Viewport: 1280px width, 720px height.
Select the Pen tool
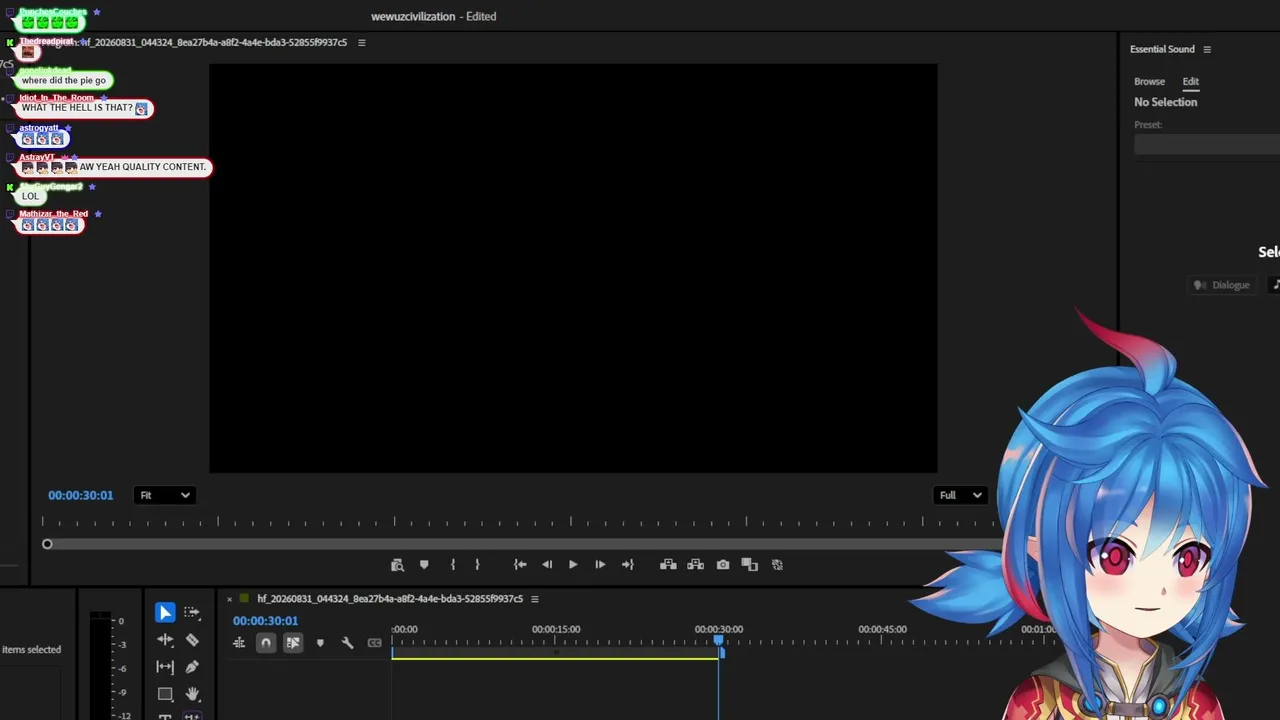[x=192, y=667]
